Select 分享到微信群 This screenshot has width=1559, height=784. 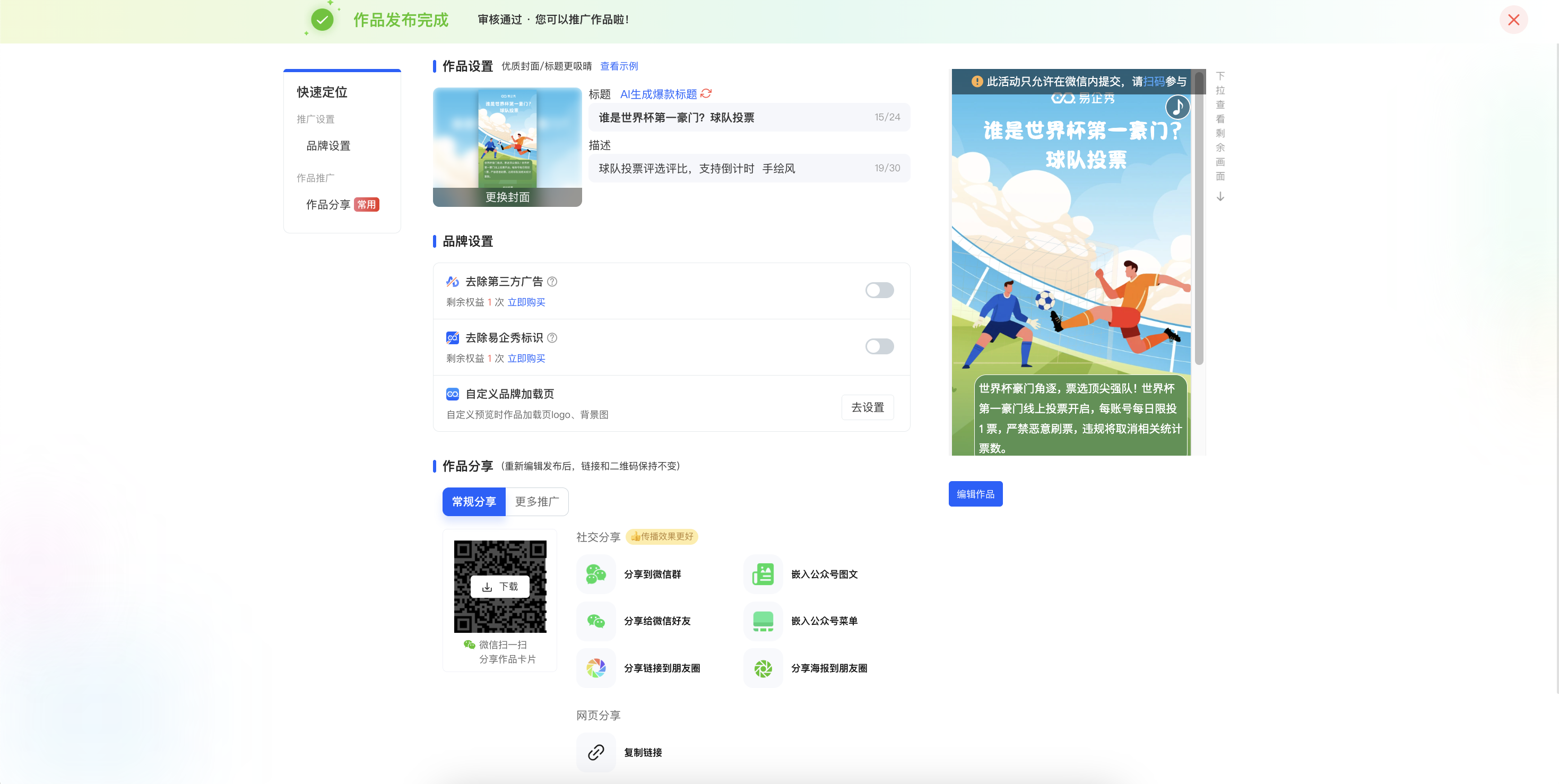click(x=652, y=574)
